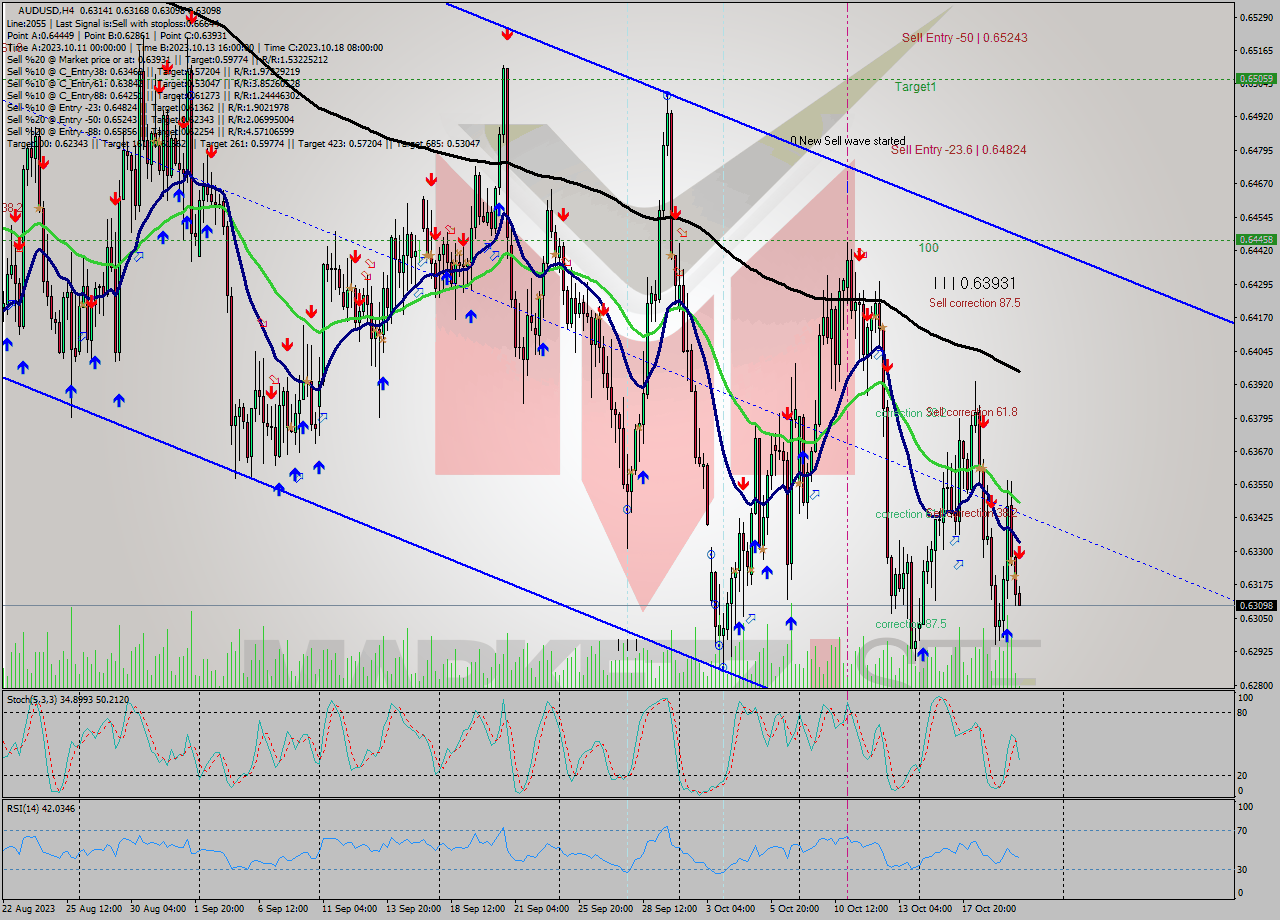Click the Sell correction 87.5 label
Image resolution: width=1280 pixels, height=920 pixels.
974,303
